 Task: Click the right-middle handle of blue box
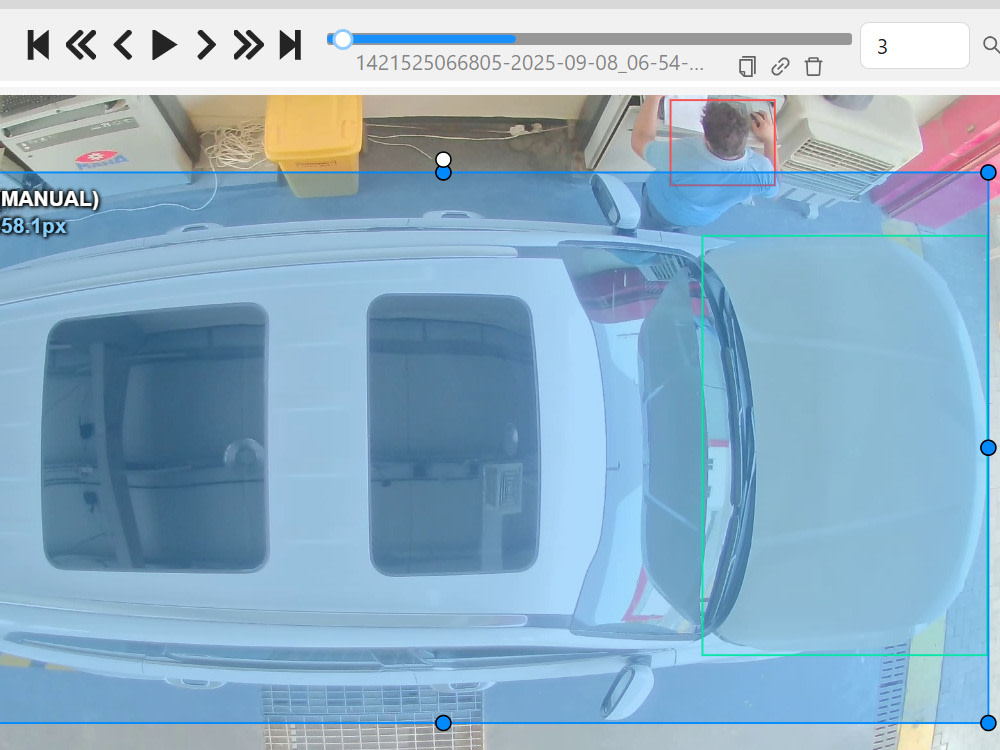(x=988, y=448)
